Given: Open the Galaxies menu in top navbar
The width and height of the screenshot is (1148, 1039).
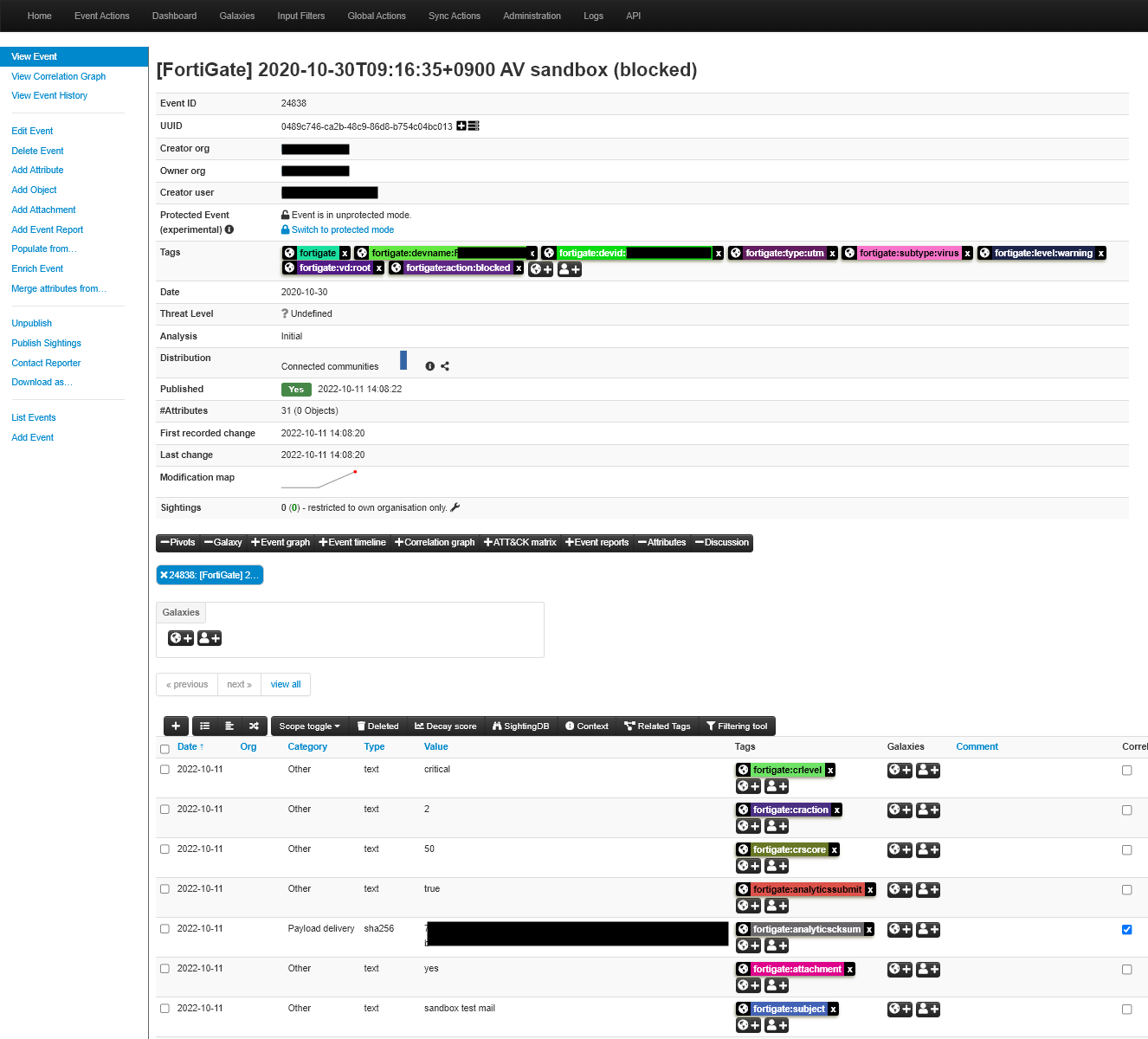Looking at the screenshot, I should pyautogui.click(x=237, y=16).
